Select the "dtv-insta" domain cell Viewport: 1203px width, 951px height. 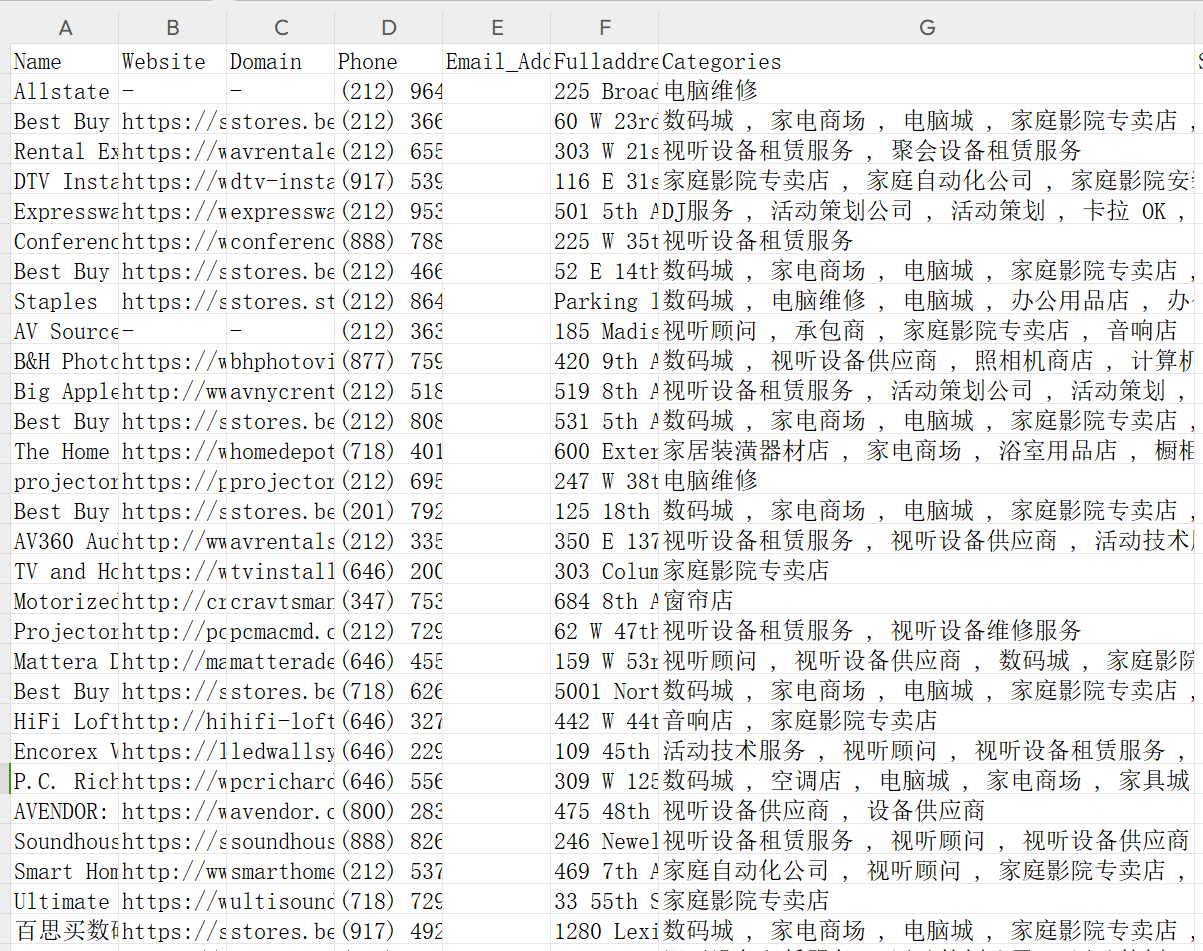(281, 181)
